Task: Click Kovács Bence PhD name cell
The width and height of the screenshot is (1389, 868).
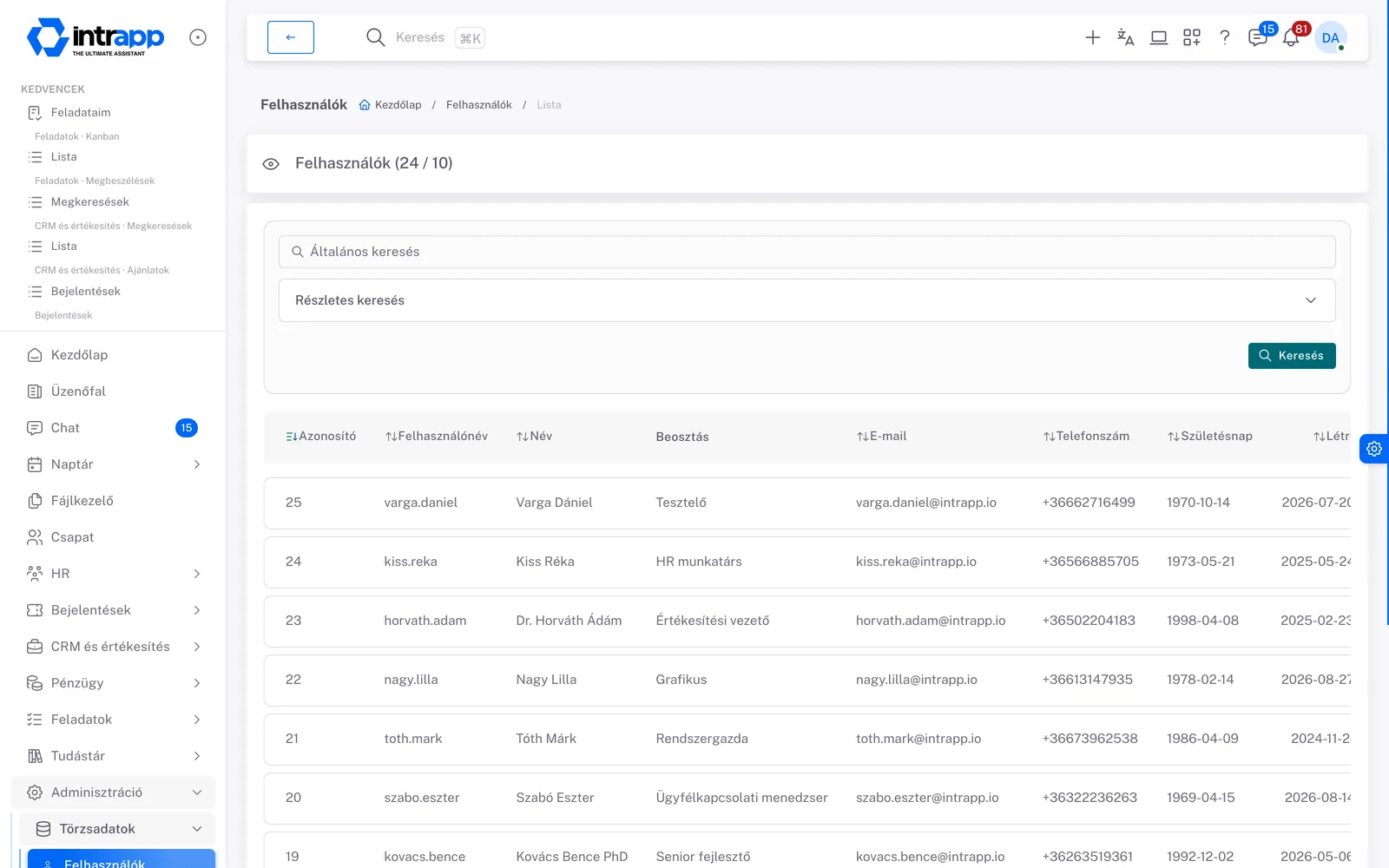Action: pos(572,857)
